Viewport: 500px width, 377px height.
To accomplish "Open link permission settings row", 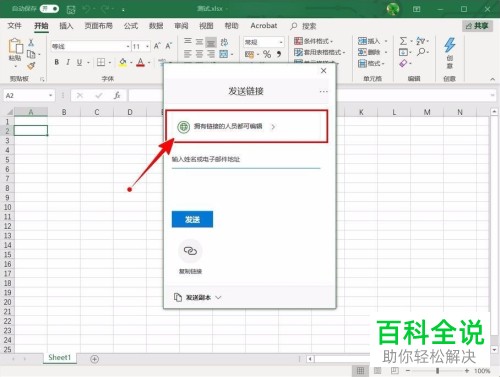I will [x=247, y=126].
